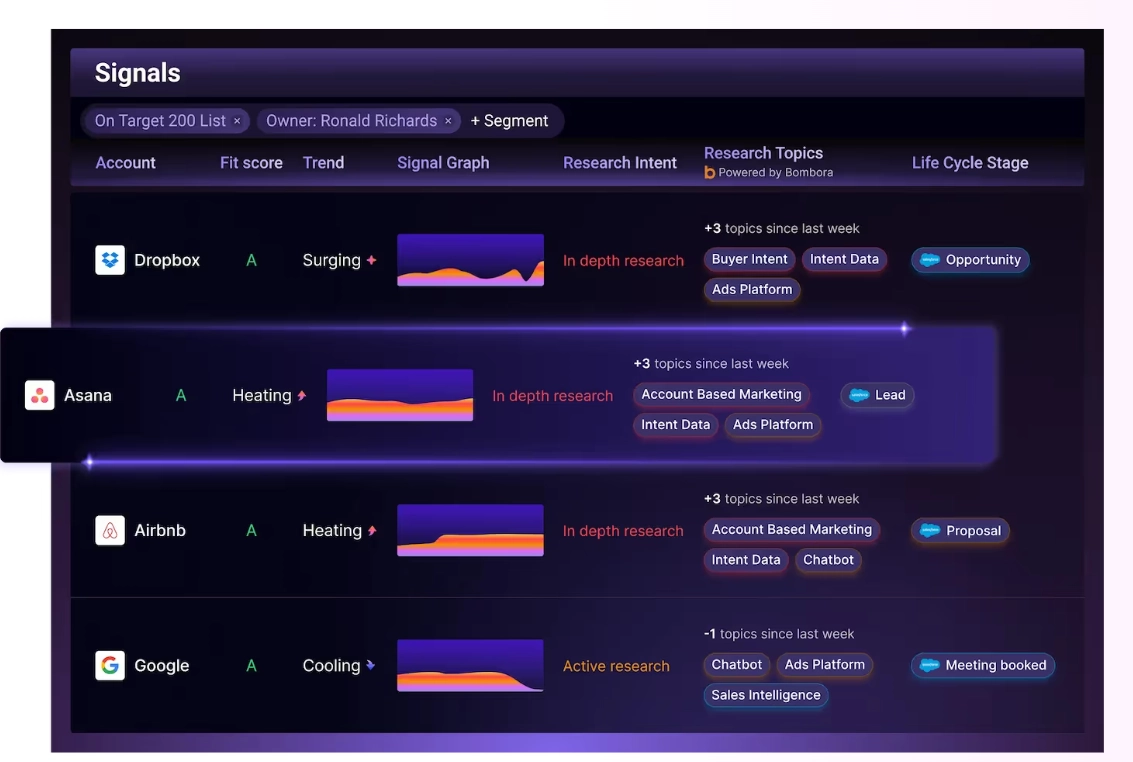The height and width of the screenshot is (762, 1133).
Task: Click the Ads Platform topic tag for Dropbox
Action: point(751,290)
